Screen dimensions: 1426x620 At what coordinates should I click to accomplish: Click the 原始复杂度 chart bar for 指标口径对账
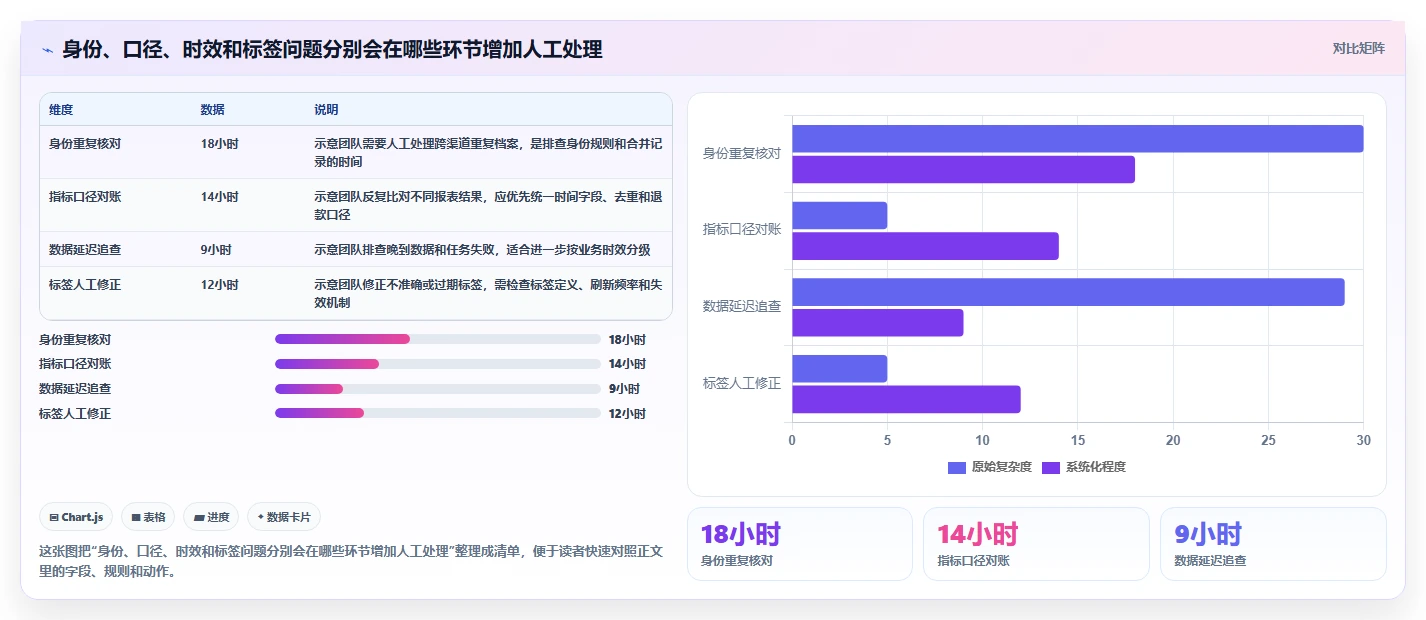pyautogui.click(x=840, y=215)
